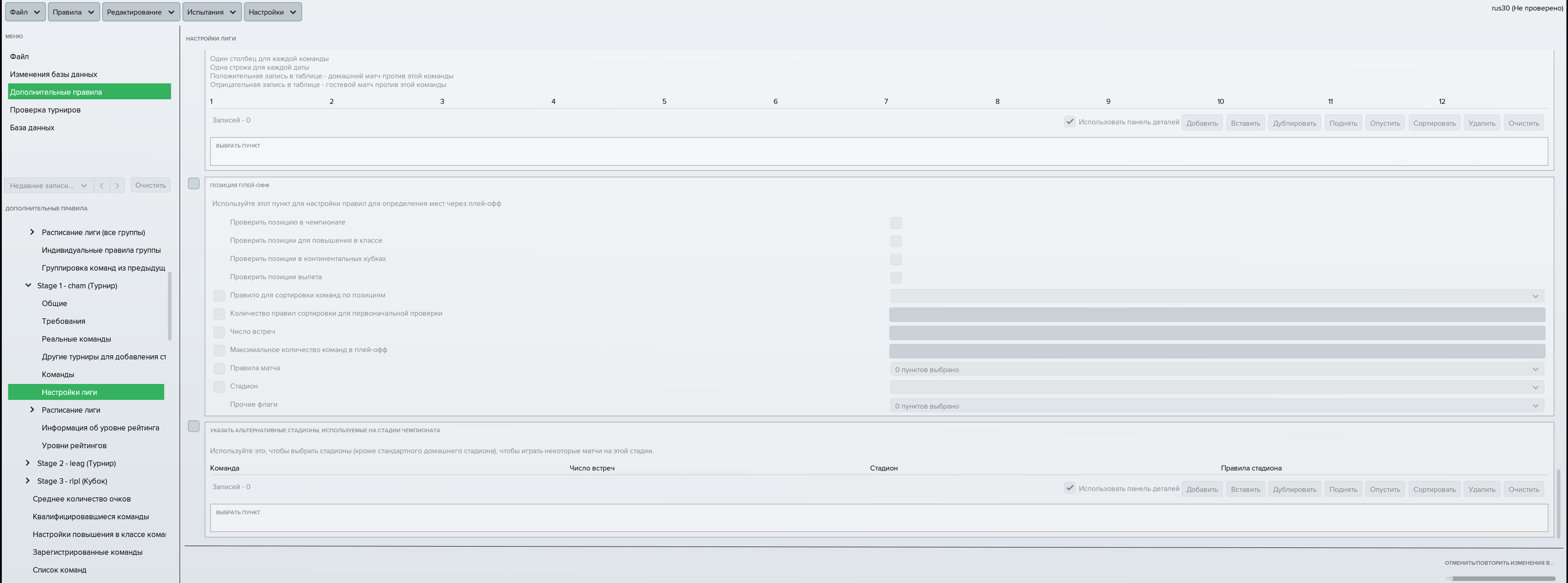This screenshot has width=1568, height=583.
Task: Open the Испытания menu
Action: point(211,12)
